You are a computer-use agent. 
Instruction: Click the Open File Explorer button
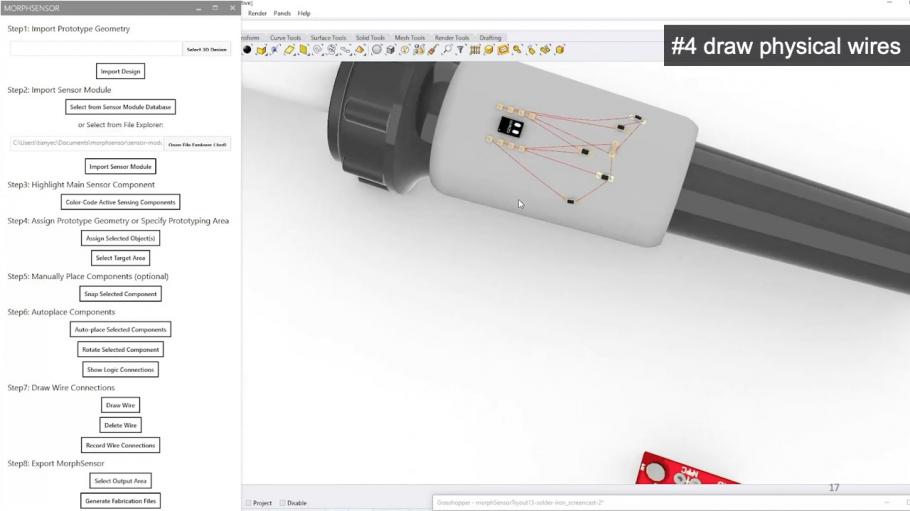[197, 144]
